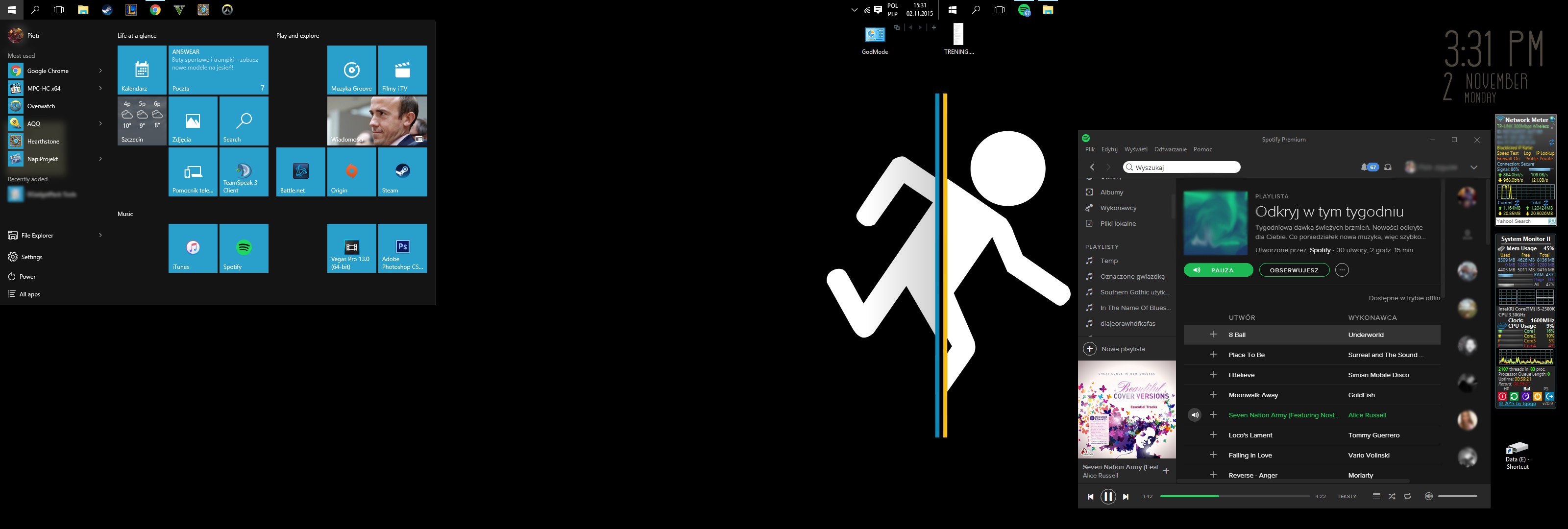Expand NapiProjekt jump list arrow
The height and width of the screenshot is (529, 1568).
pos(100,159)
